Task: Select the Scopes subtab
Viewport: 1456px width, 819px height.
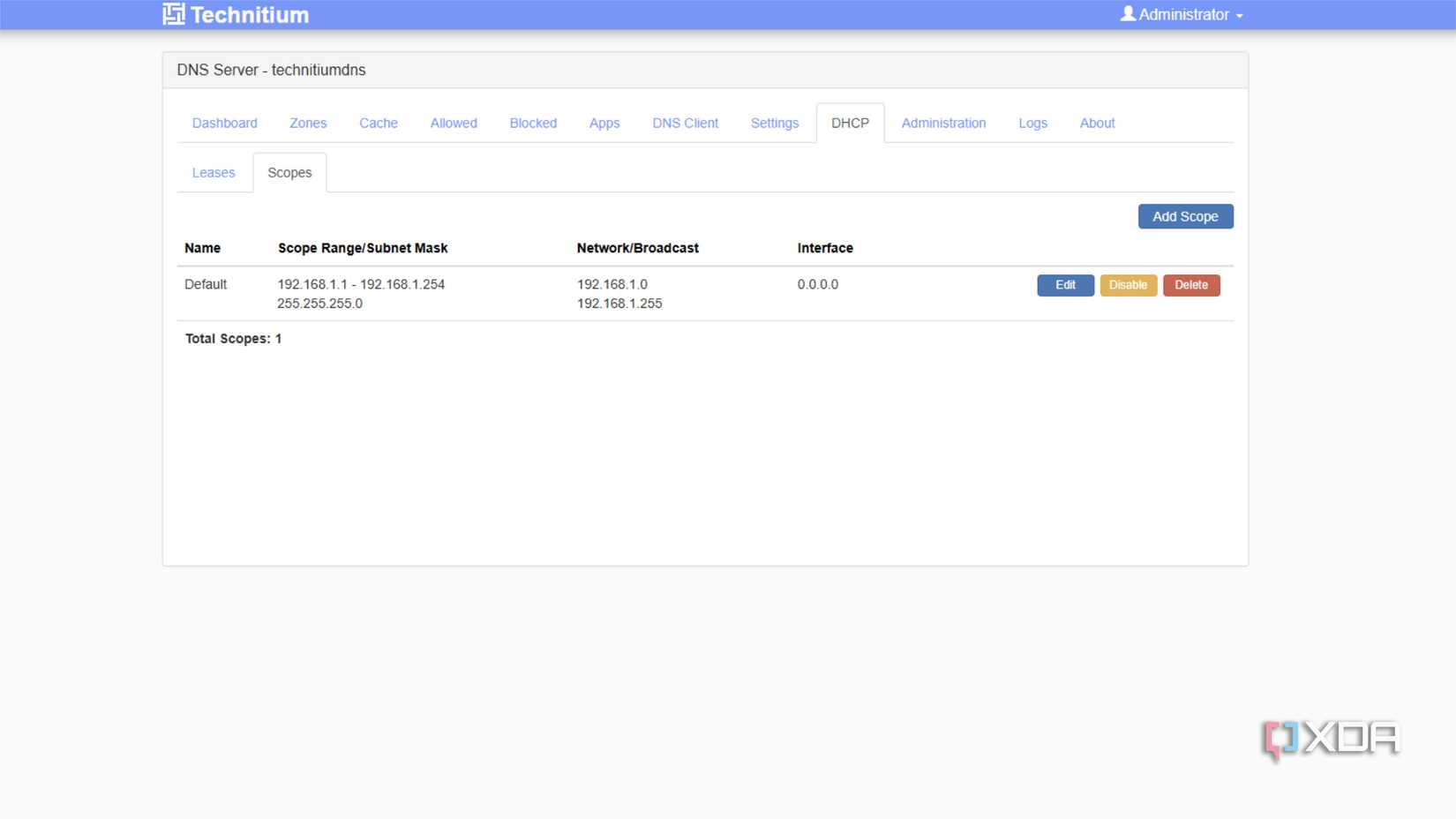Action: (289, 172)
